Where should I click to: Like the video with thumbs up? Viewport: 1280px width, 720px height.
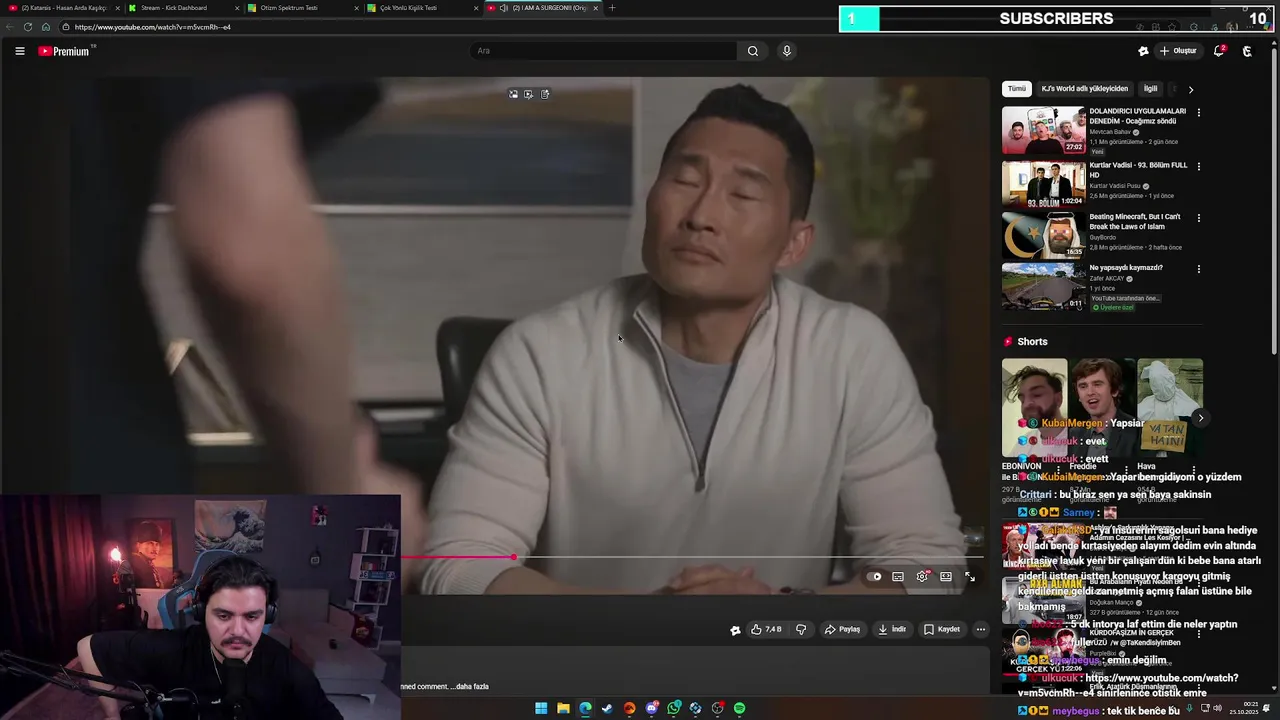[767, 630]
